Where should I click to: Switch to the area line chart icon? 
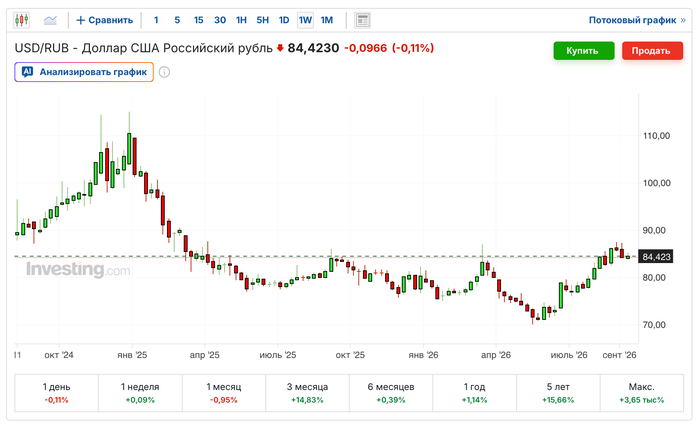click(50, 20)
